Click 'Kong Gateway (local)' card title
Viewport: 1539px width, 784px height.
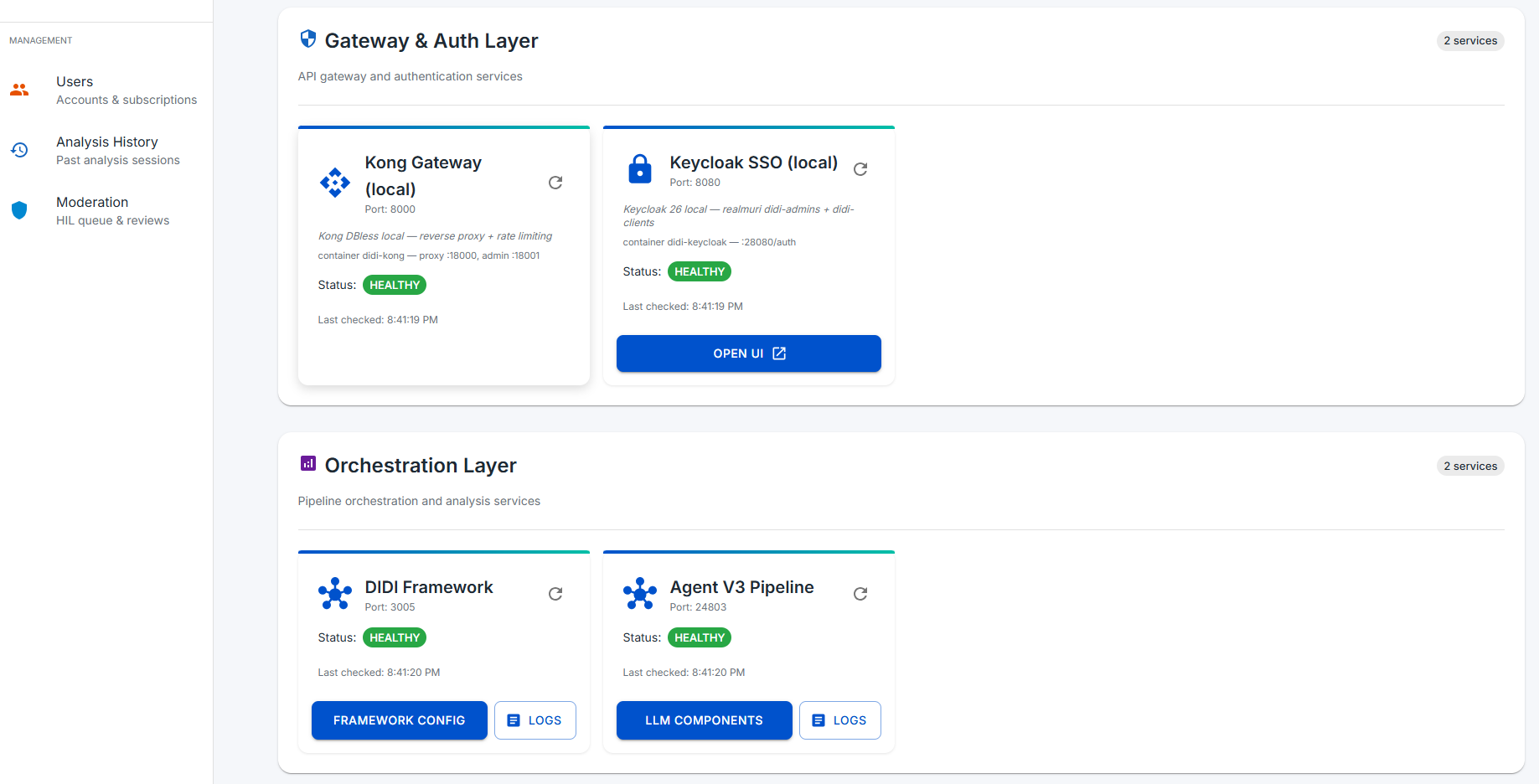click(423, 176)
